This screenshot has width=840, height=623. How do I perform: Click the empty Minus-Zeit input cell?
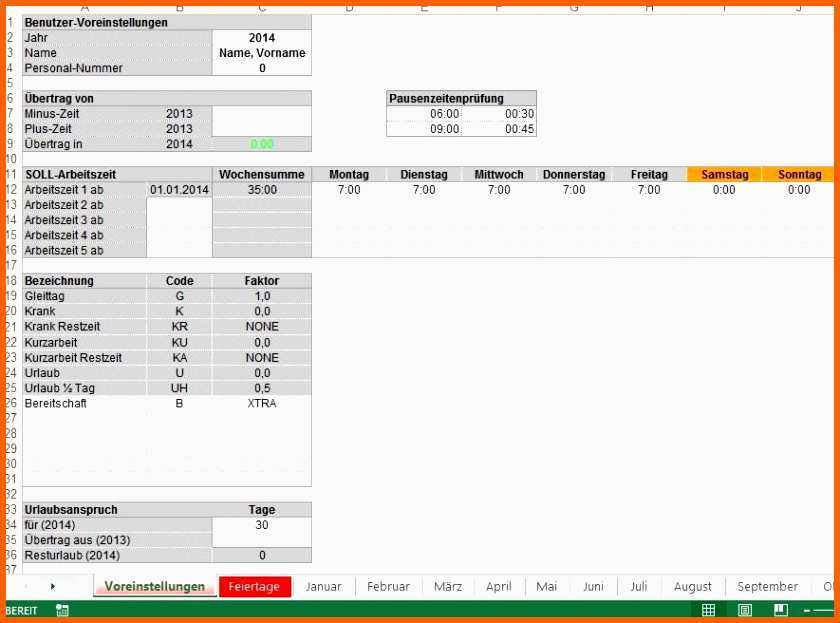click(x=262, y=114)
